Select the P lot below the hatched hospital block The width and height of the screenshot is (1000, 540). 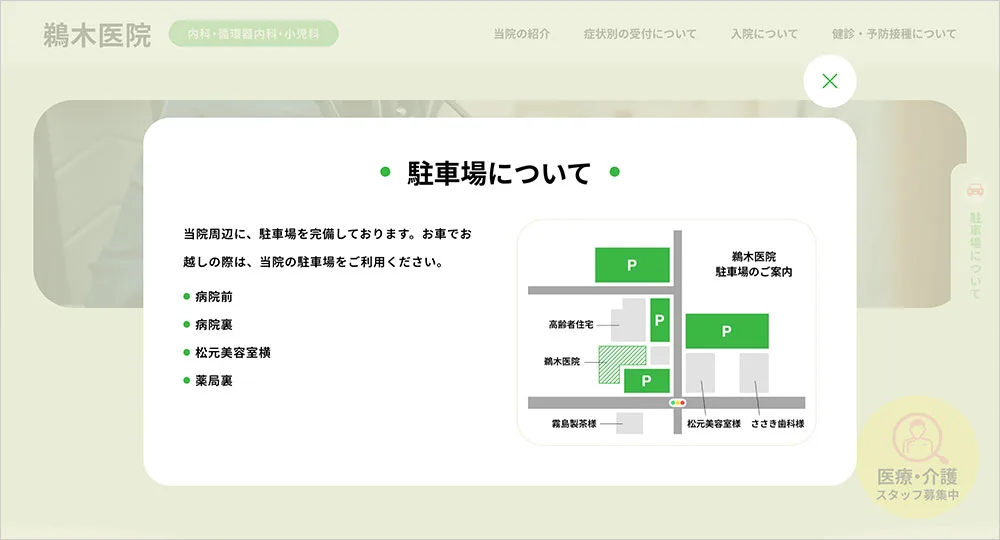click(646, 380)
